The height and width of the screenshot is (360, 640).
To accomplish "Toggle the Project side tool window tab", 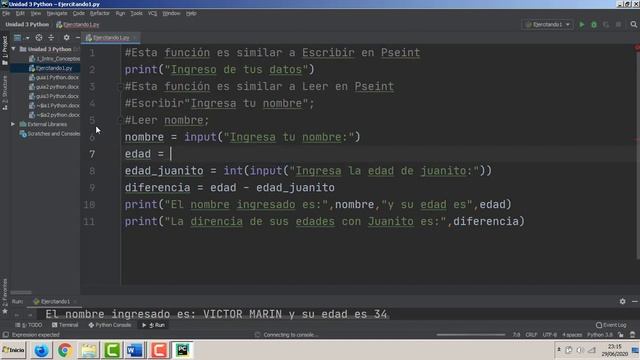I will [5, 51].
